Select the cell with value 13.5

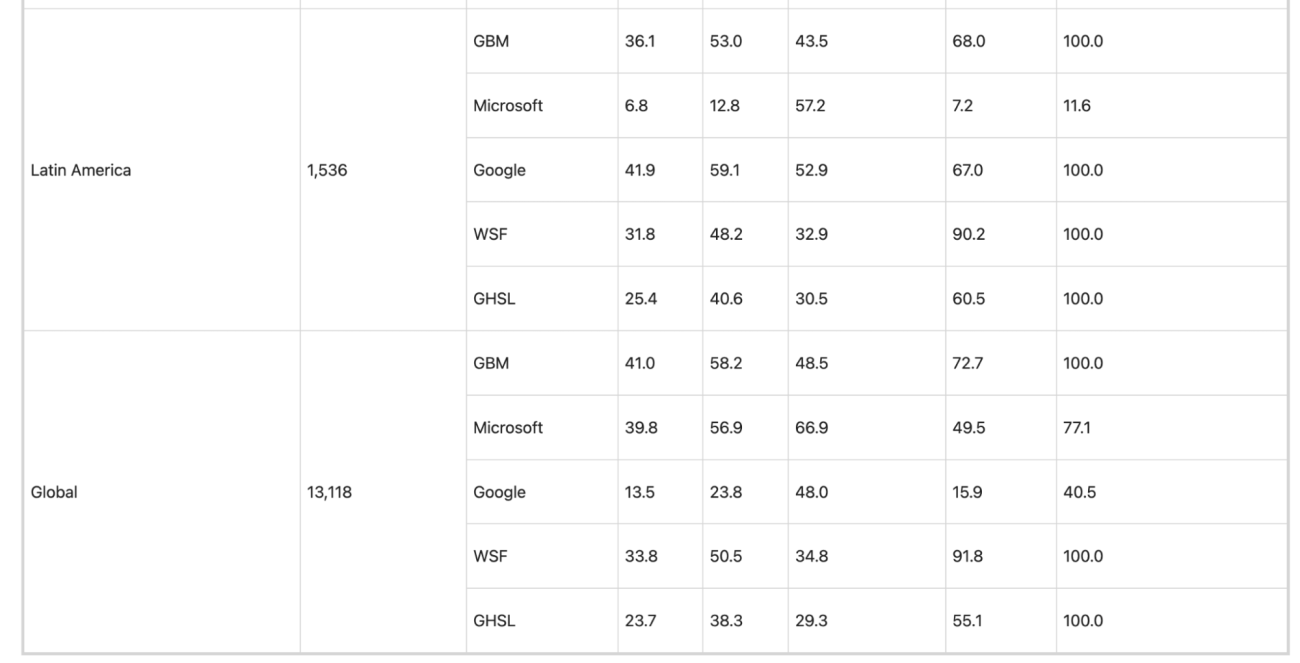pyautogui.click(x=640, y=492)
